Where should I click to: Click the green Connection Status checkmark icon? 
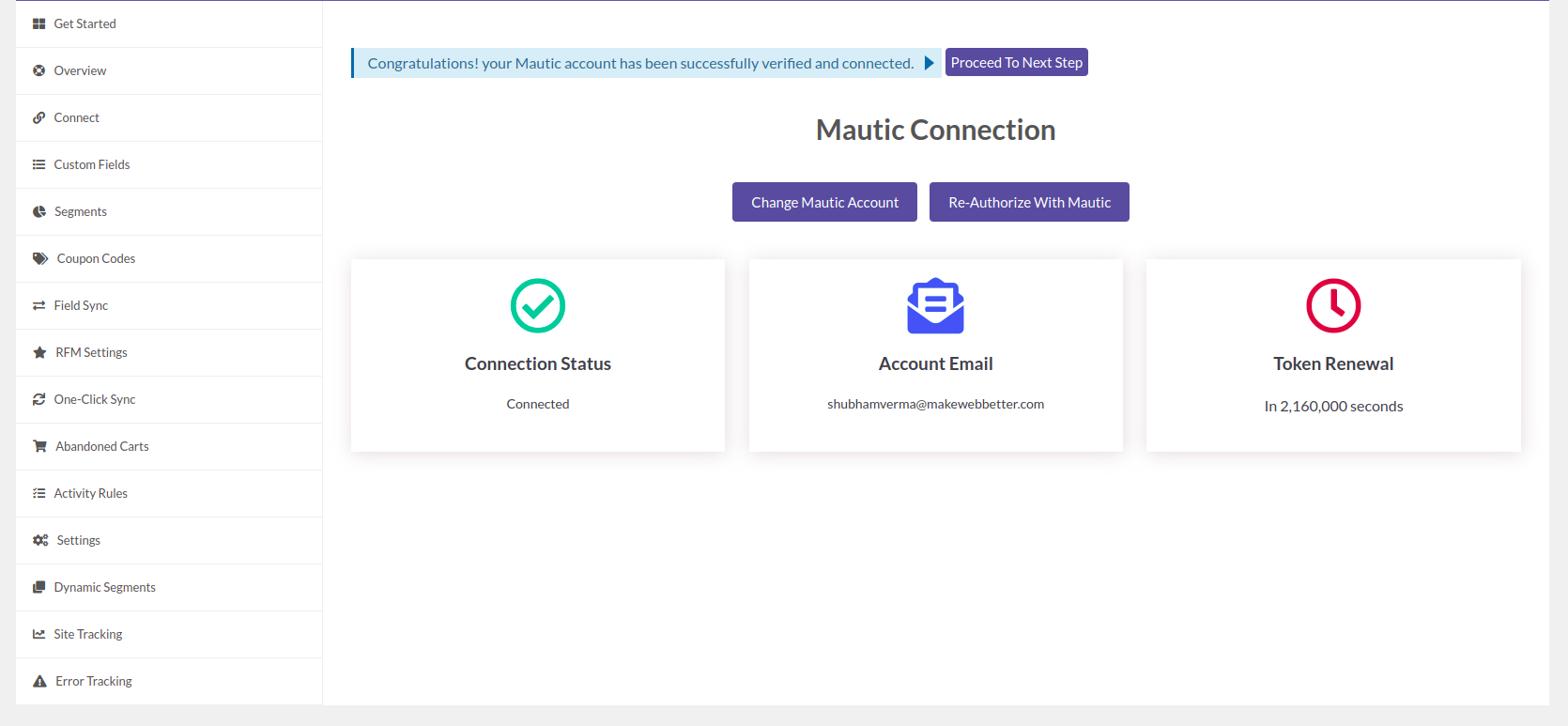click(538, 305)
